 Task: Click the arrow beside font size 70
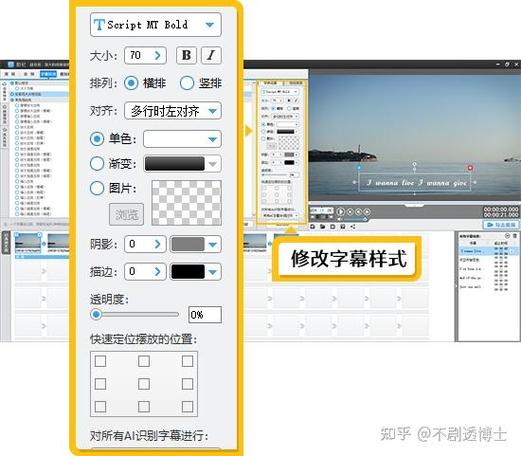click(x=158, y=55)
